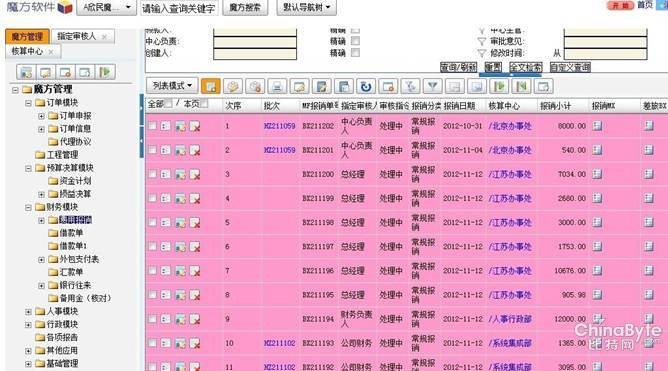Open the 列表模式 view mode dropdown
The height and width of the screenshot is (371, 668).
[x=172, y=86]
